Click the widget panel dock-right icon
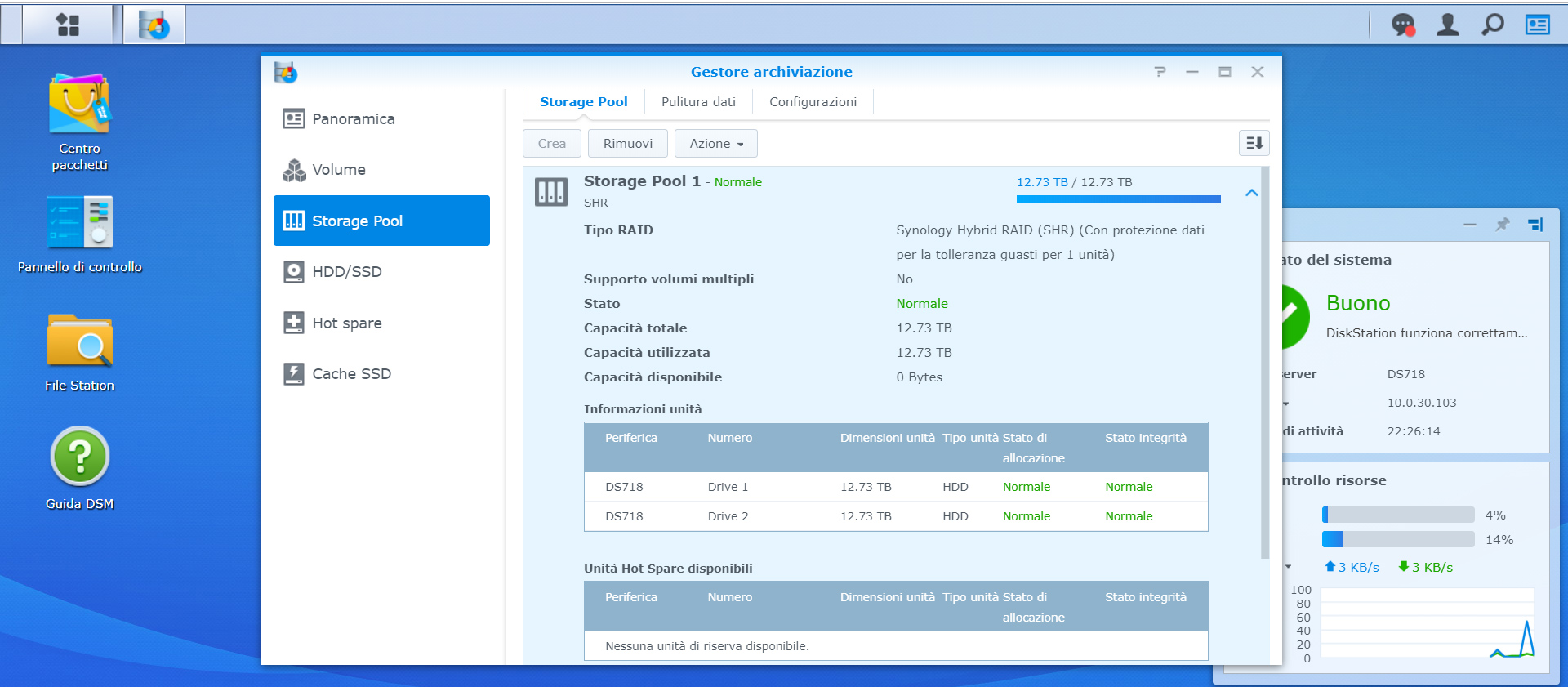Viewport: 1568px width, 687px height. 1535,224
